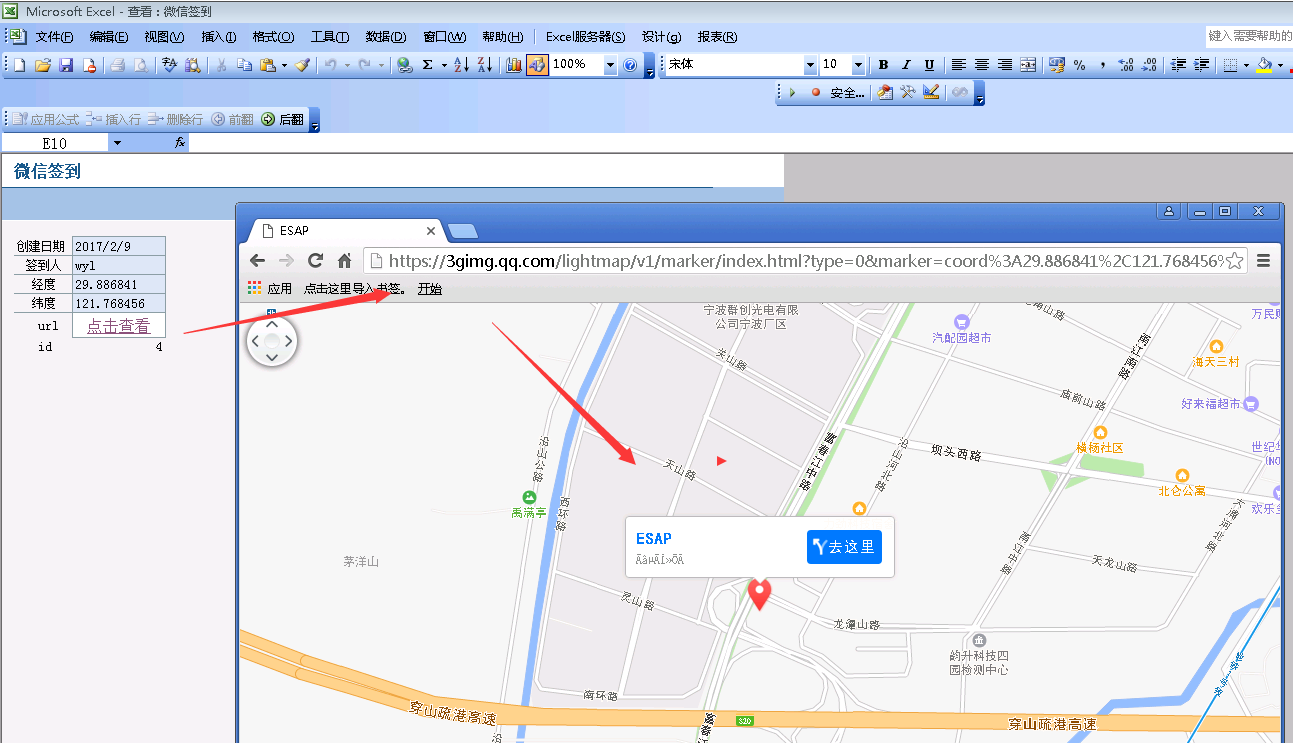Open Excel Help question mark icon
The height and width of the screenshot is (743, 1293).
click(x=630, y=65)
